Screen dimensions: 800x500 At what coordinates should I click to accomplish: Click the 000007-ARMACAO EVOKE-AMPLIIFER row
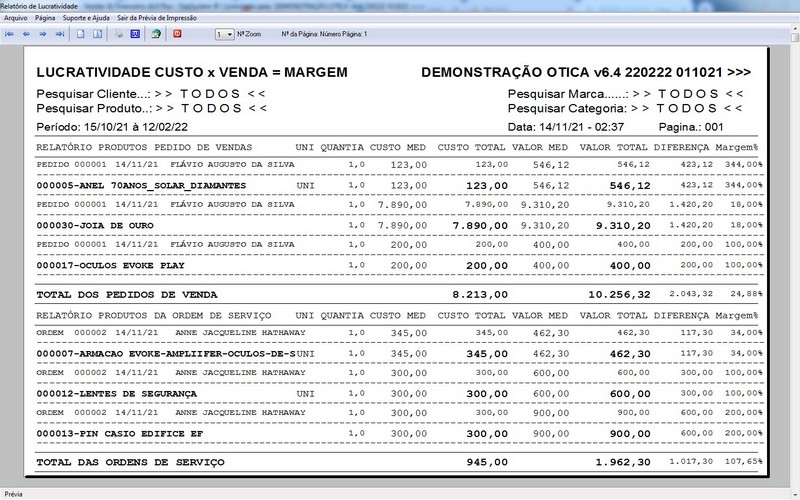click(399, 354)
